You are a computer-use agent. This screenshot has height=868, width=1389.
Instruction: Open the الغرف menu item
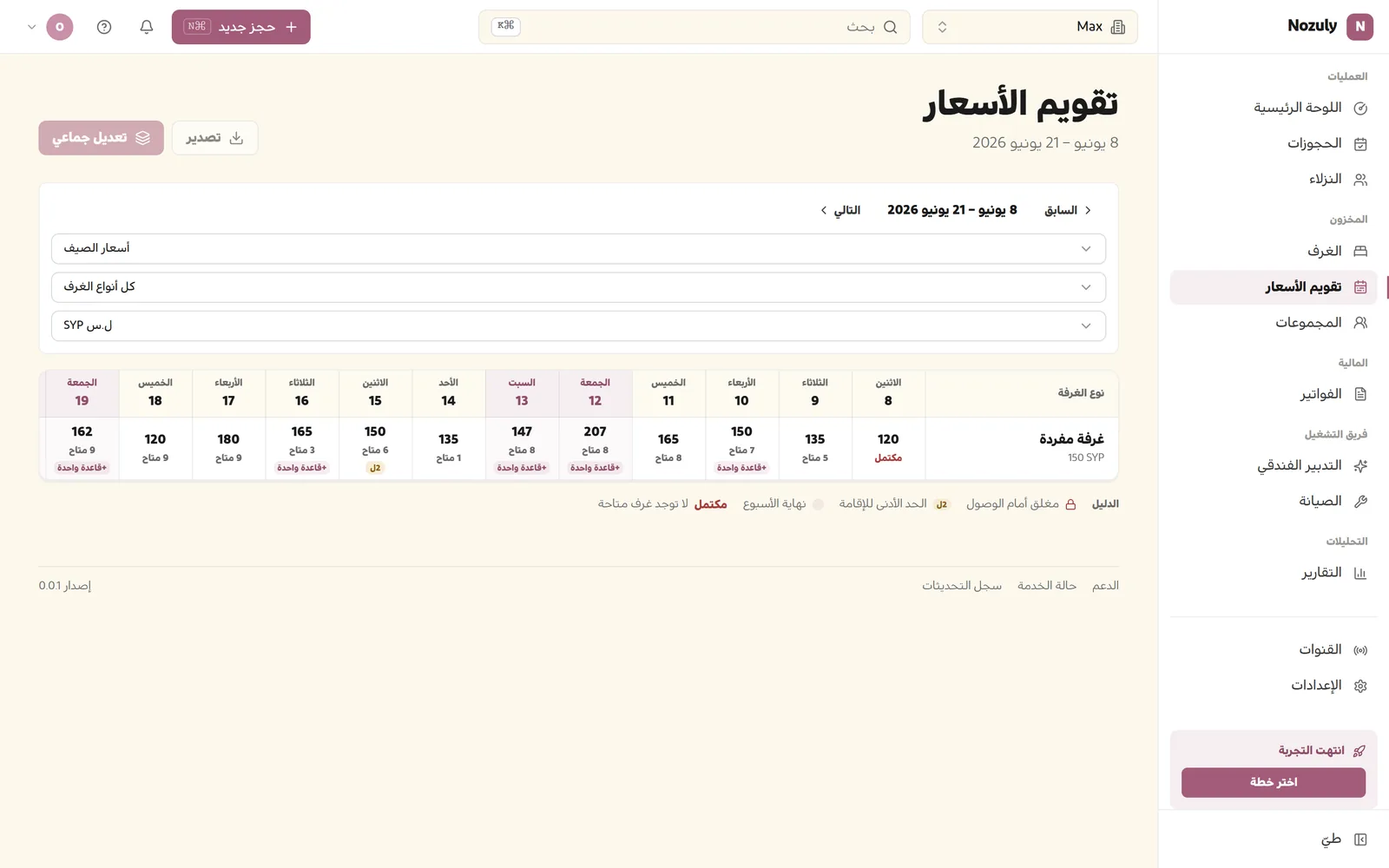(x=1274, y=252)
